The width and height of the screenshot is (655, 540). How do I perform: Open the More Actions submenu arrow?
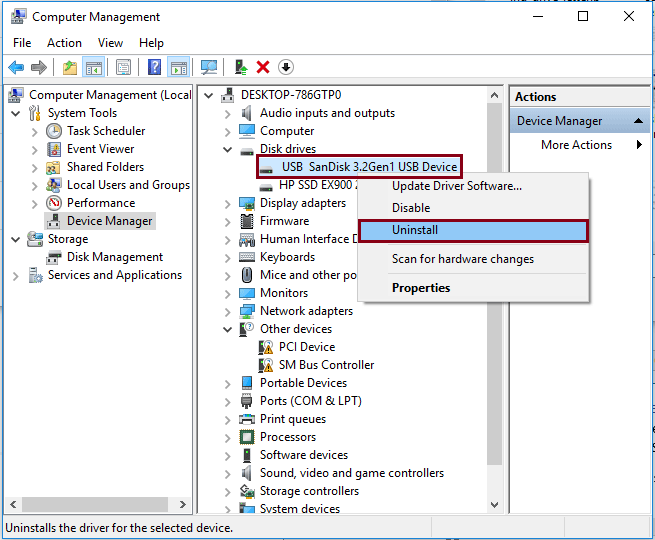pyautogui.click(x=639, y=145)
